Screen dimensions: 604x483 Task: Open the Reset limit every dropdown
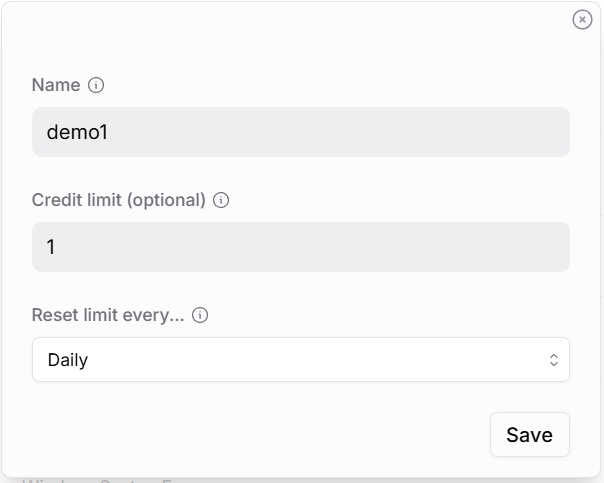300,360
